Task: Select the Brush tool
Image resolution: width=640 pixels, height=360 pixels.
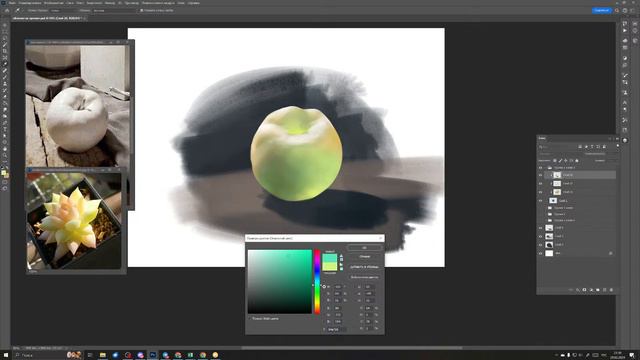Action: [x=5, y=77]
